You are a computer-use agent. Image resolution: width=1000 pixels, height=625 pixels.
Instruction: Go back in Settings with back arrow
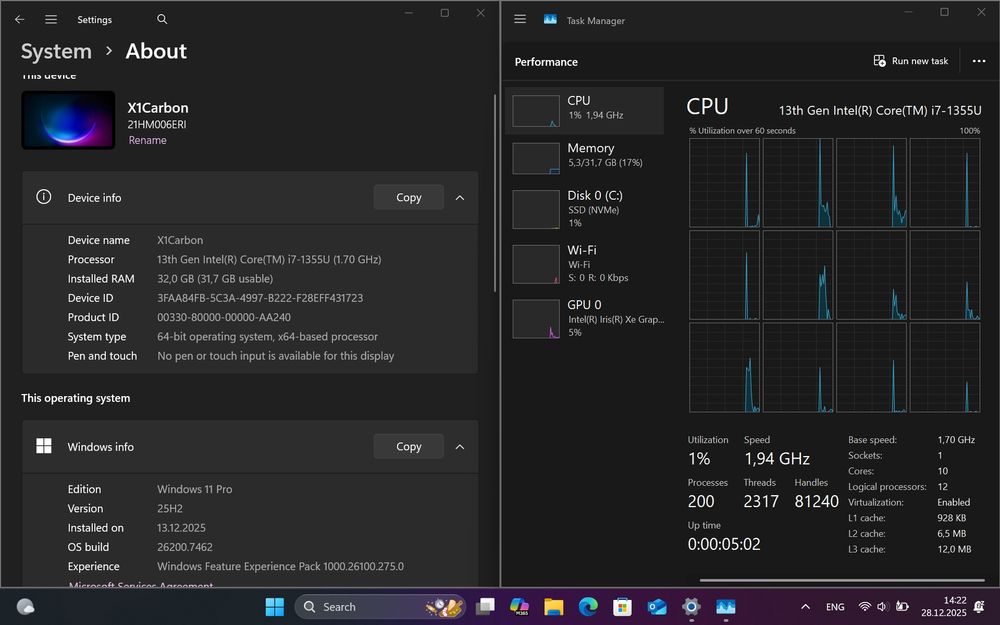coord(20,20)
